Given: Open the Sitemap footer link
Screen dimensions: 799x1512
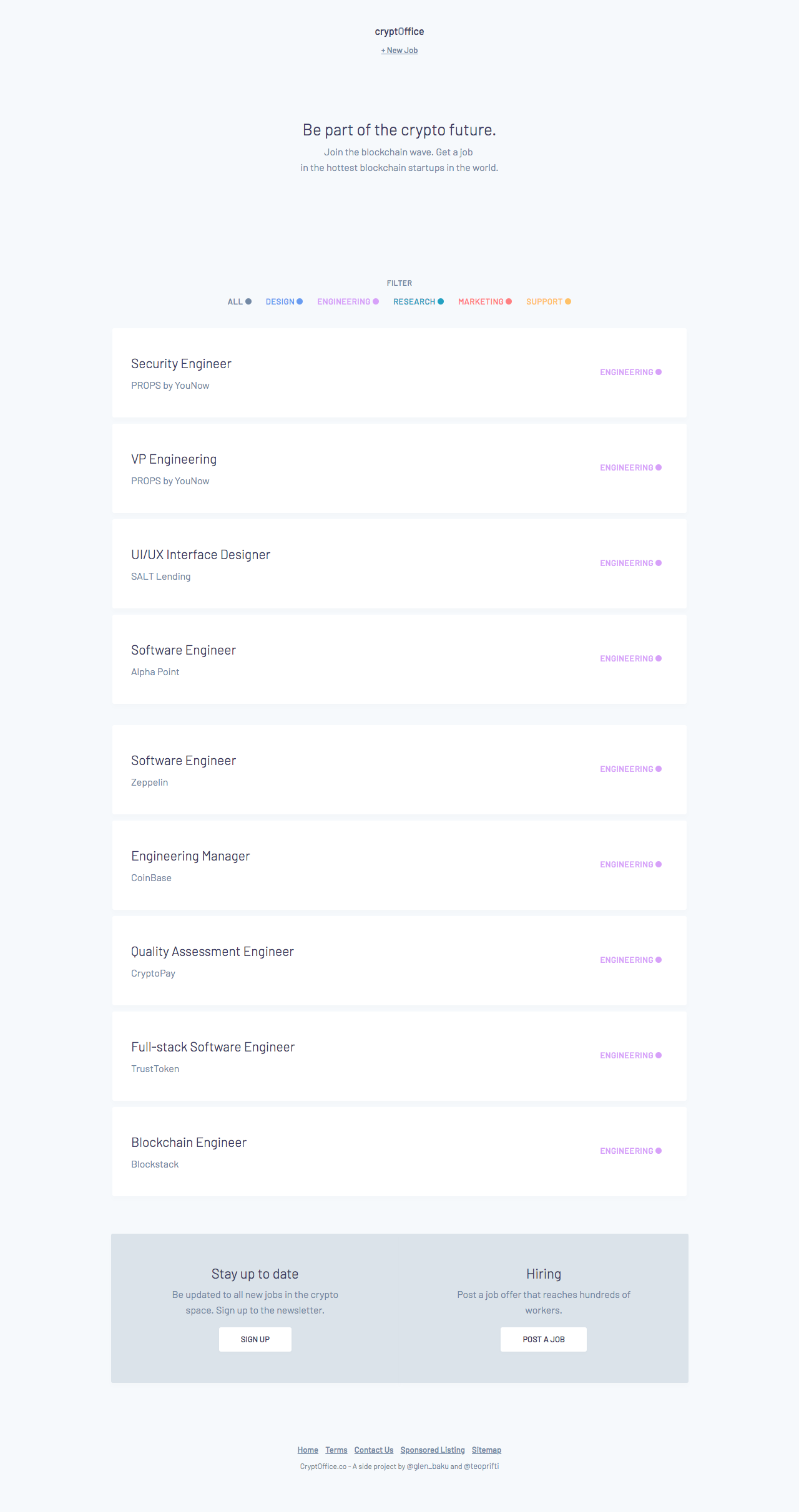Looking at the screenshot, I should pyautogui.click(x=486, y=1450).
